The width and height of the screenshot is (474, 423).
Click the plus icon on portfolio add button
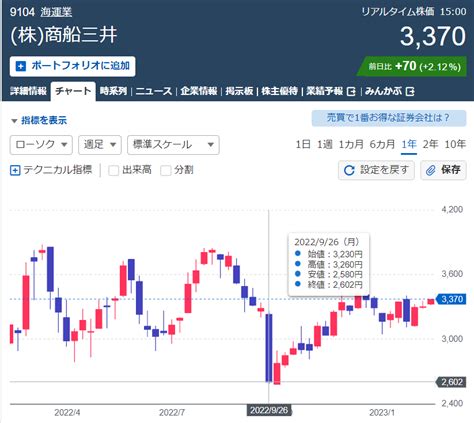click(21, 66)
